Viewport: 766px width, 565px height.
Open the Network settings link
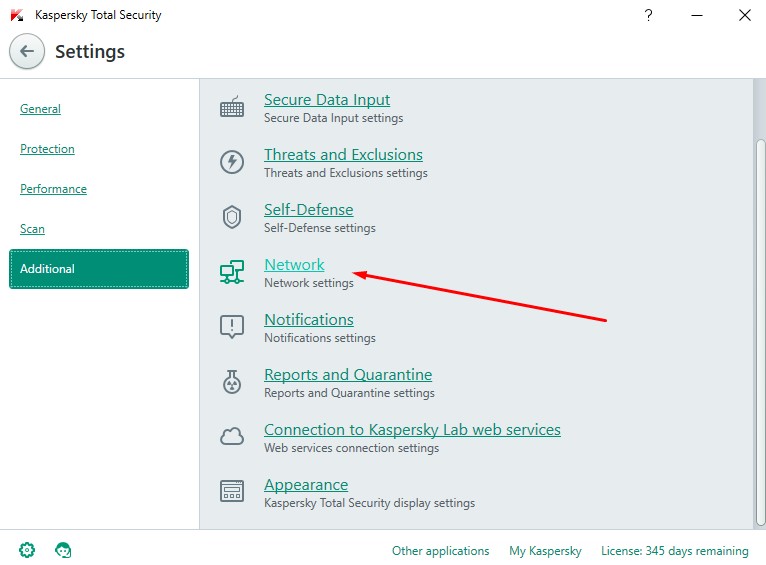(294, 265)
